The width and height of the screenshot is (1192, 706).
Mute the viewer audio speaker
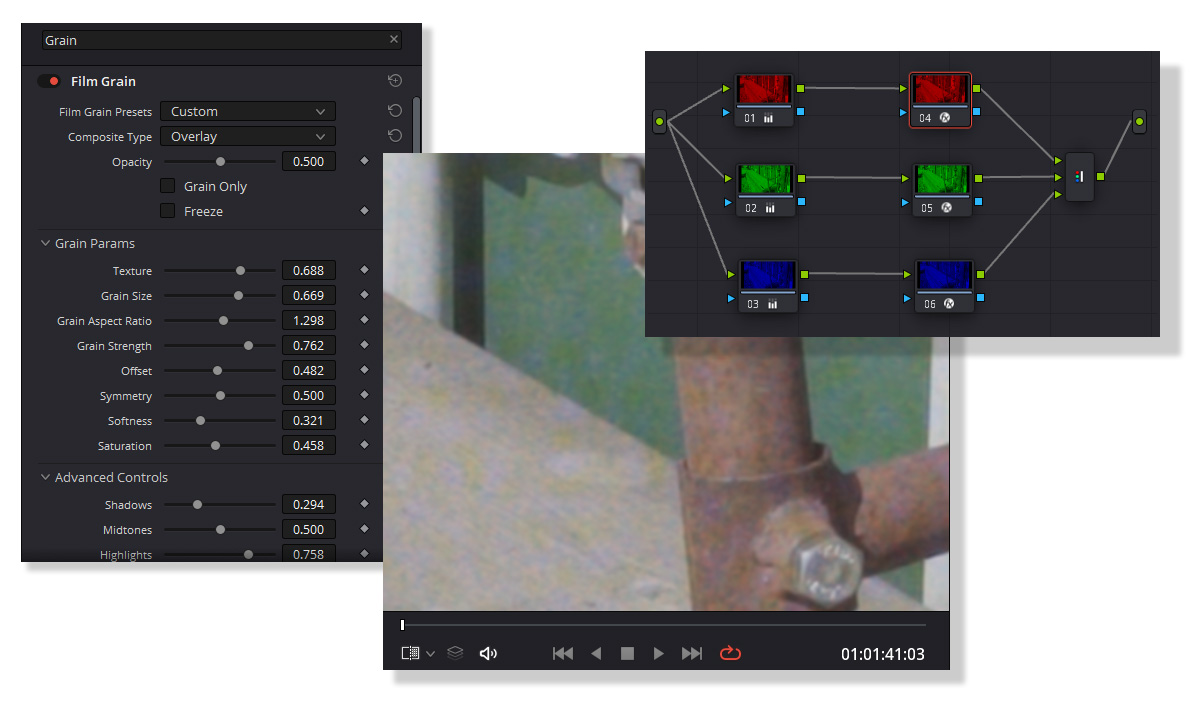coord(488,654)
